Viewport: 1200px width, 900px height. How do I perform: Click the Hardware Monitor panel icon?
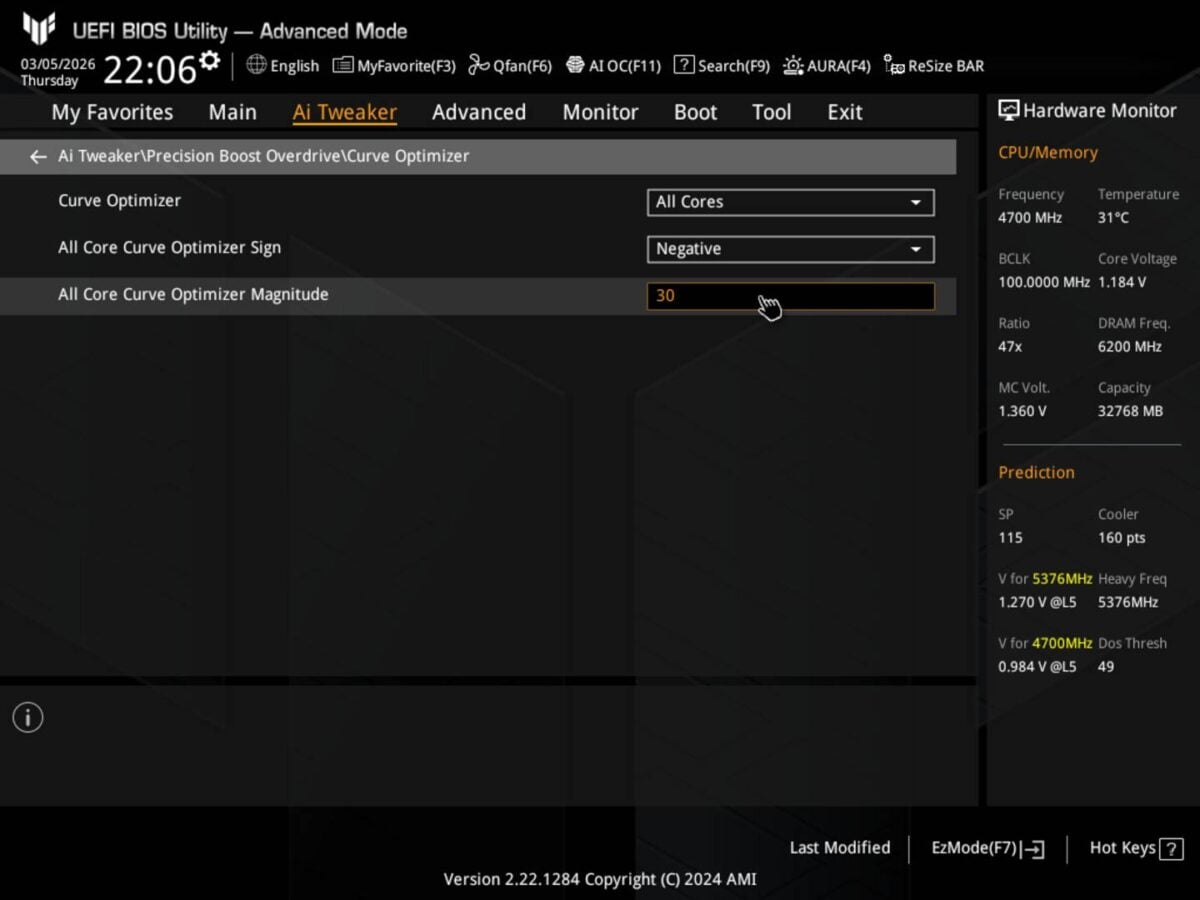1011,110
